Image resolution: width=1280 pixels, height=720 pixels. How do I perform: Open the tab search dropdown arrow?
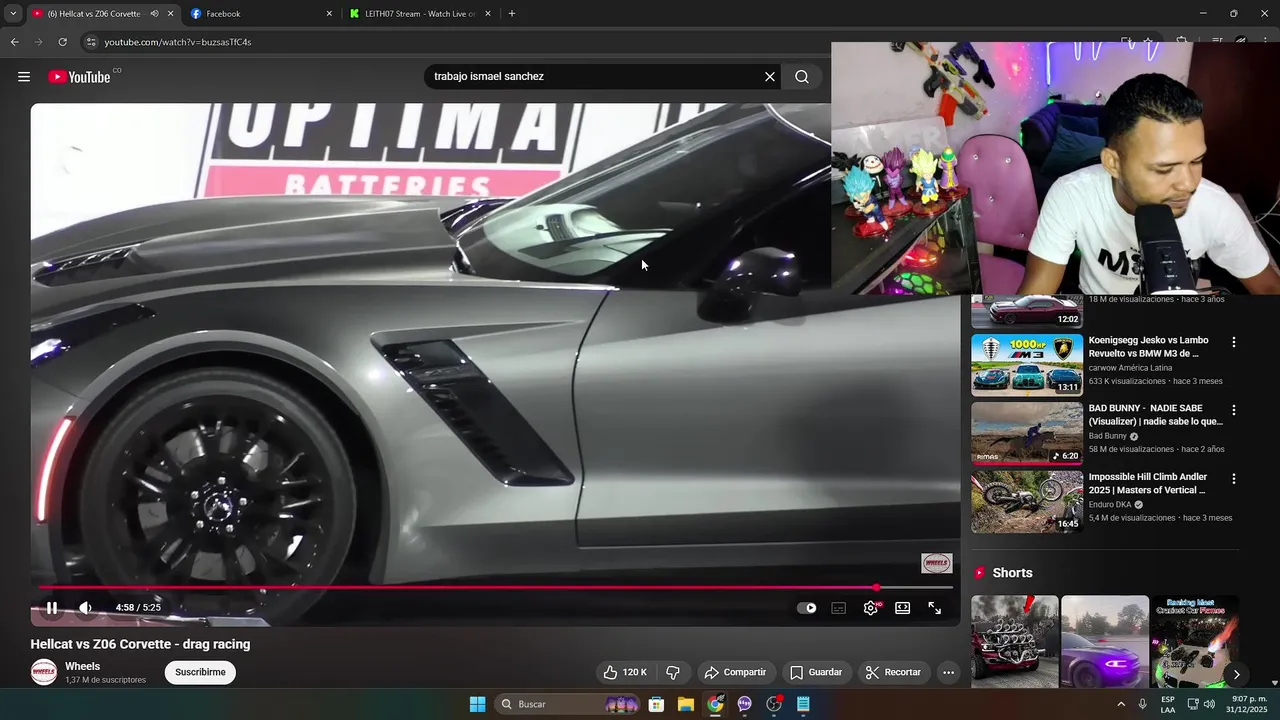pyautogui.click(x=13, y=14)
